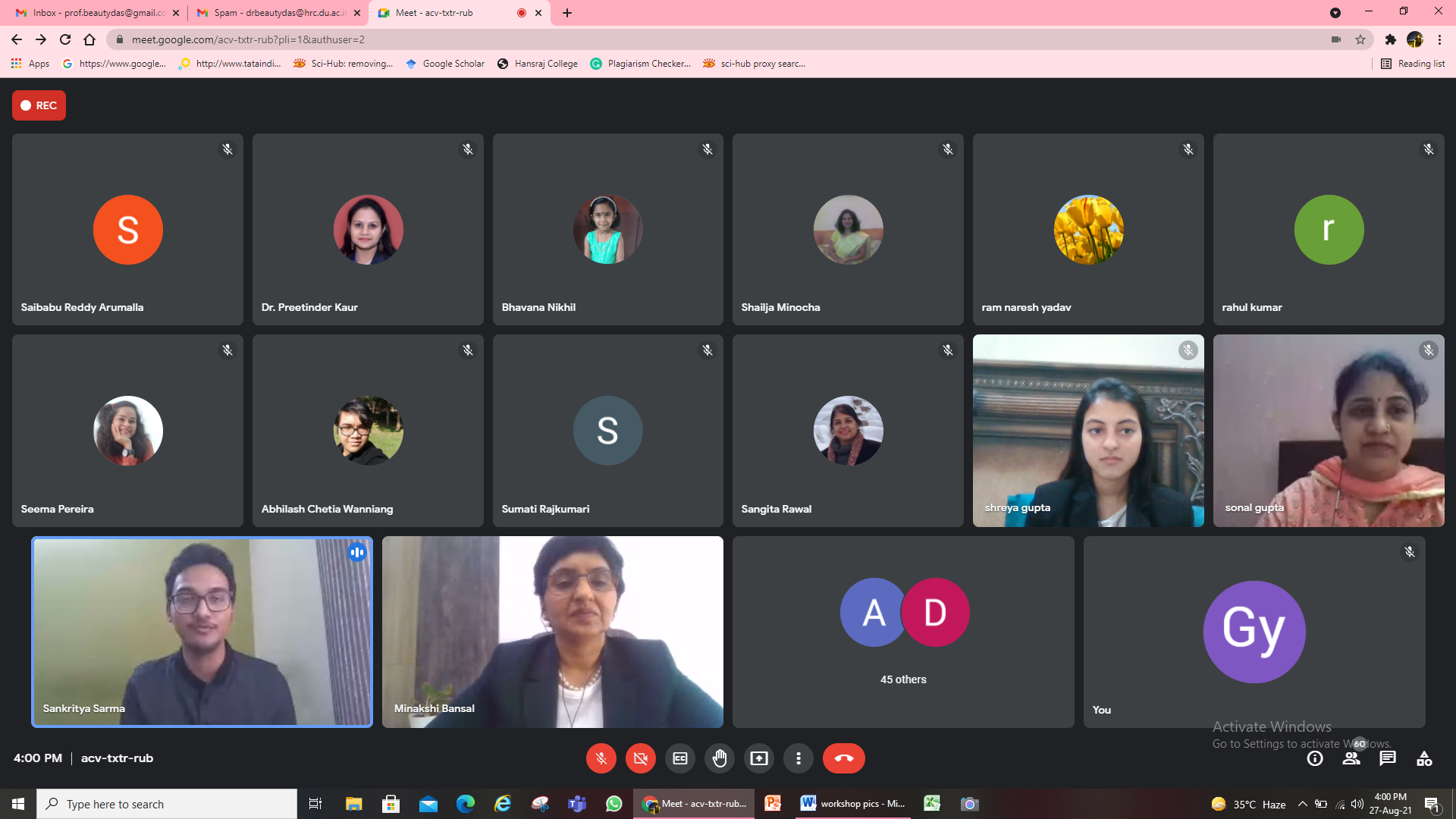Open meeting details info icon
The width and height of the screenshot is (1456, 819).
[1315, 758]
